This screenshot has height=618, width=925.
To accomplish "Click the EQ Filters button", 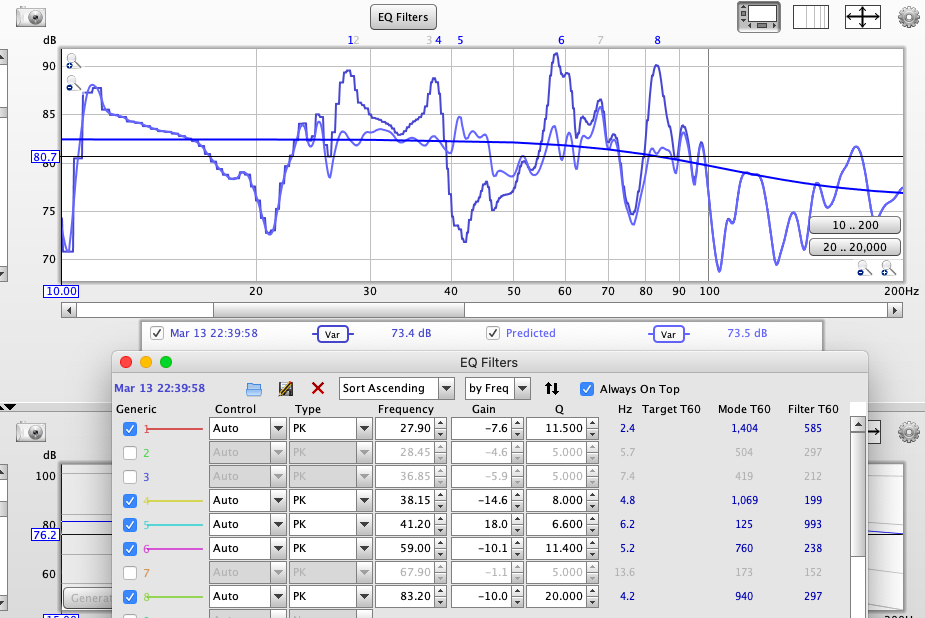I will point(403,17).
